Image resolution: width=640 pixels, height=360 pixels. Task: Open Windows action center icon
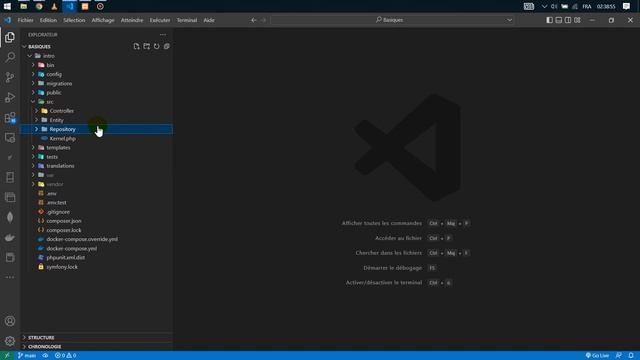point(627,7)
